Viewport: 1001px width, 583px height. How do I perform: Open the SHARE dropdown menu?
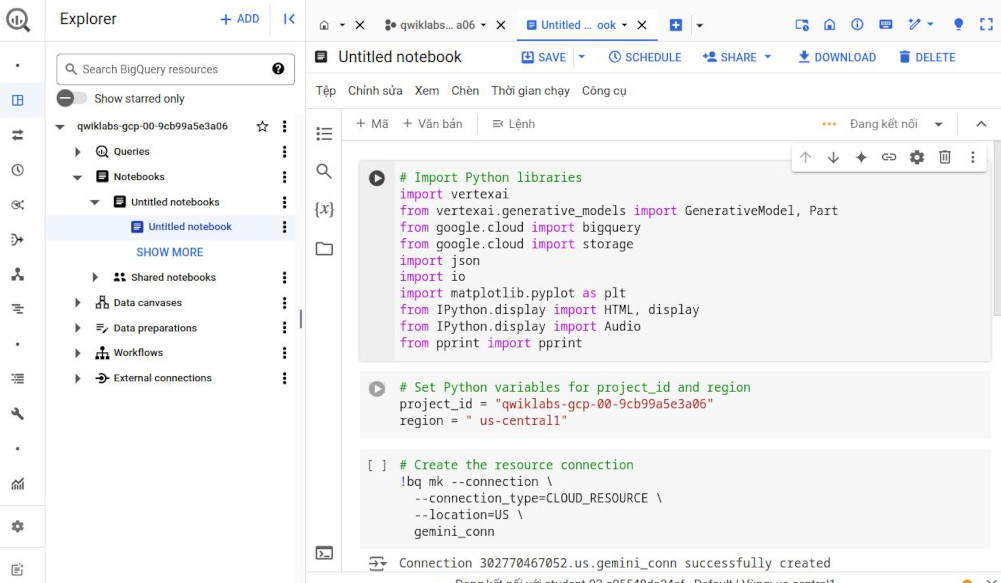pyautogui.click(x=737, y=57)
